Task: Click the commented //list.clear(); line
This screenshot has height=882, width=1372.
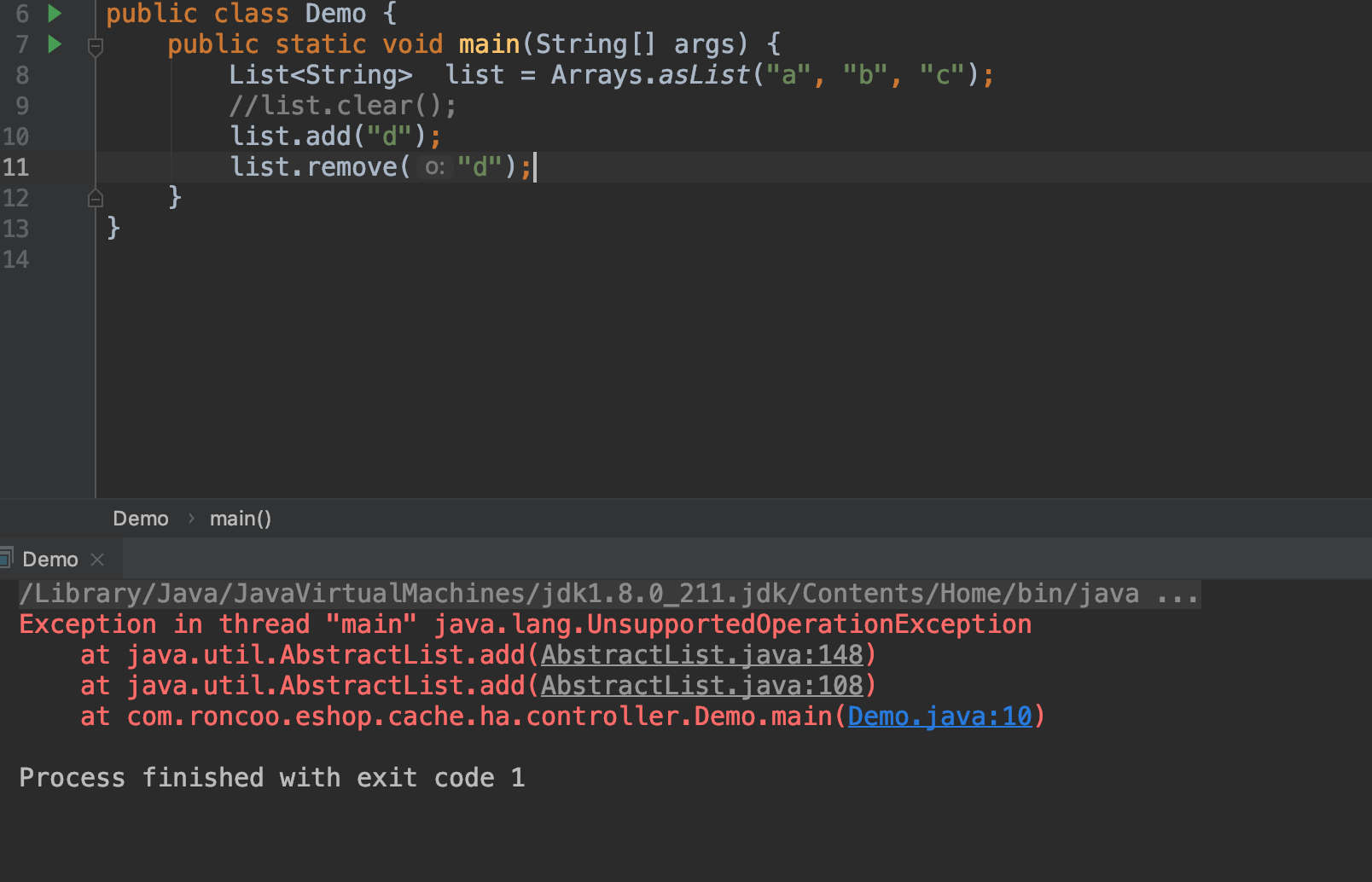Action: [343, 106]
